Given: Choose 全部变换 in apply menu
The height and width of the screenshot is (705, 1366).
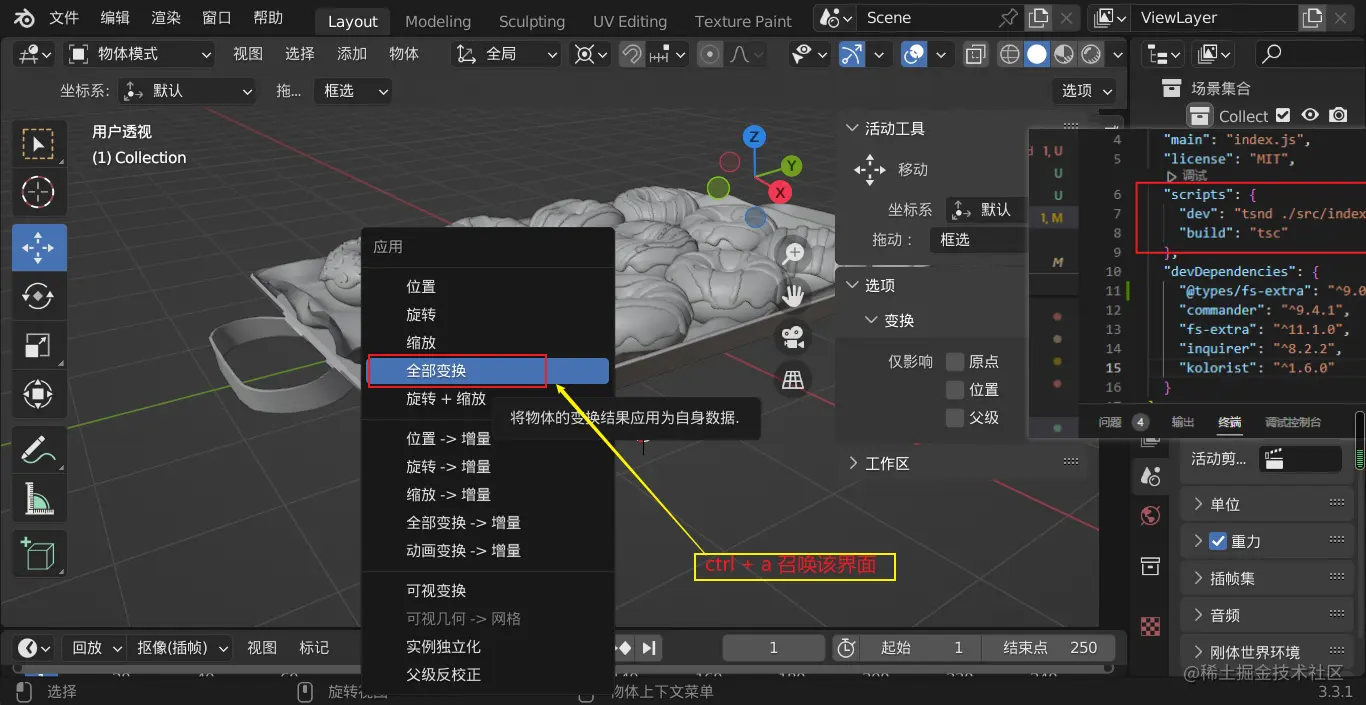Looking at the screenshot, I should tap(488, 371).
